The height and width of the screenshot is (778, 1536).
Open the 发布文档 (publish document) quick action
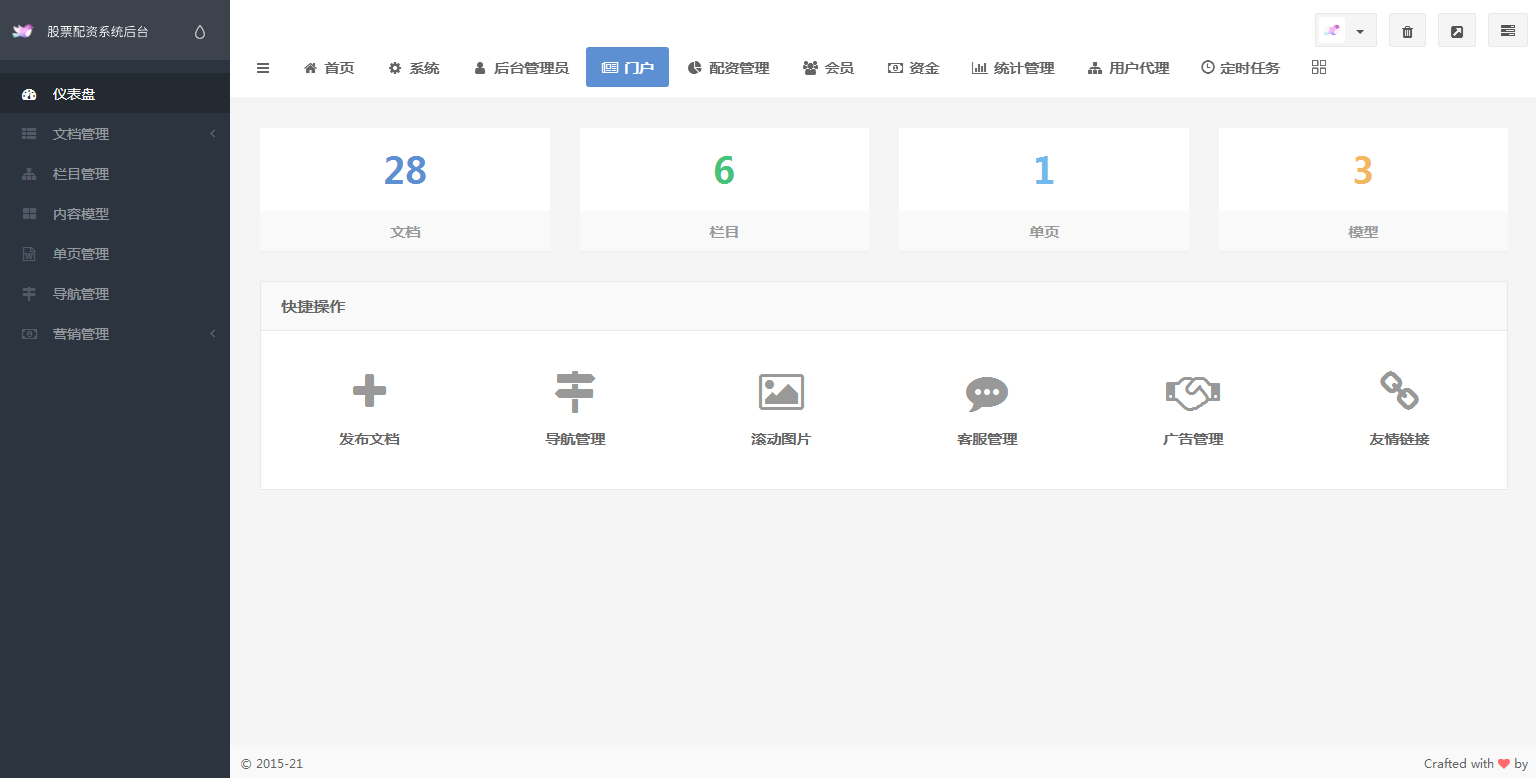[x=369, y=405]
